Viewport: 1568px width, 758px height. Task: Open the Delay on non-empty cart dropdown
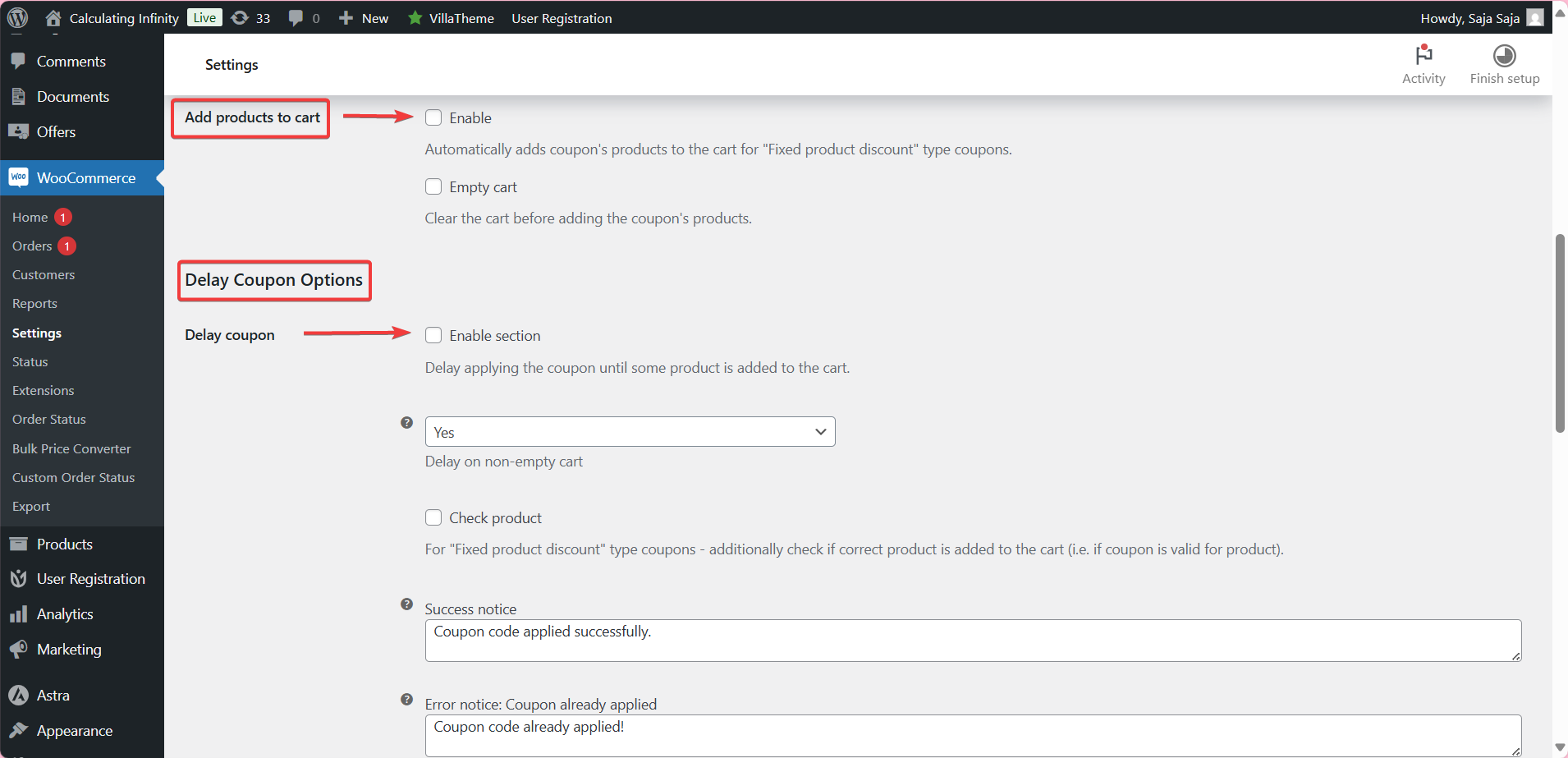click(x=630, y=432)
